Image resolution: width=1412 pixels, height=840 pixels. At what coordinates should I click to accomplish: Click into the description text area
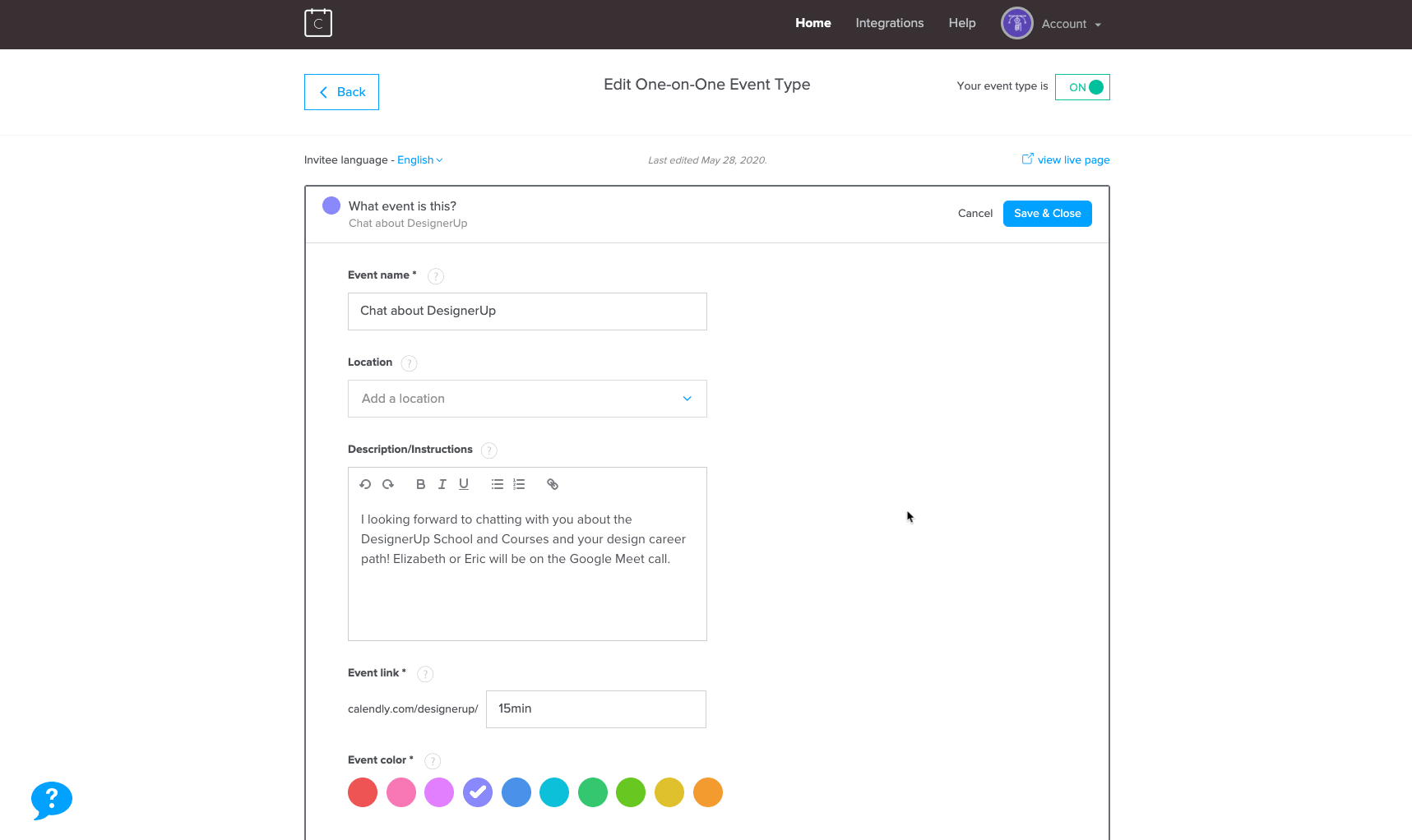pyautogui.click(x=527, y=571)
